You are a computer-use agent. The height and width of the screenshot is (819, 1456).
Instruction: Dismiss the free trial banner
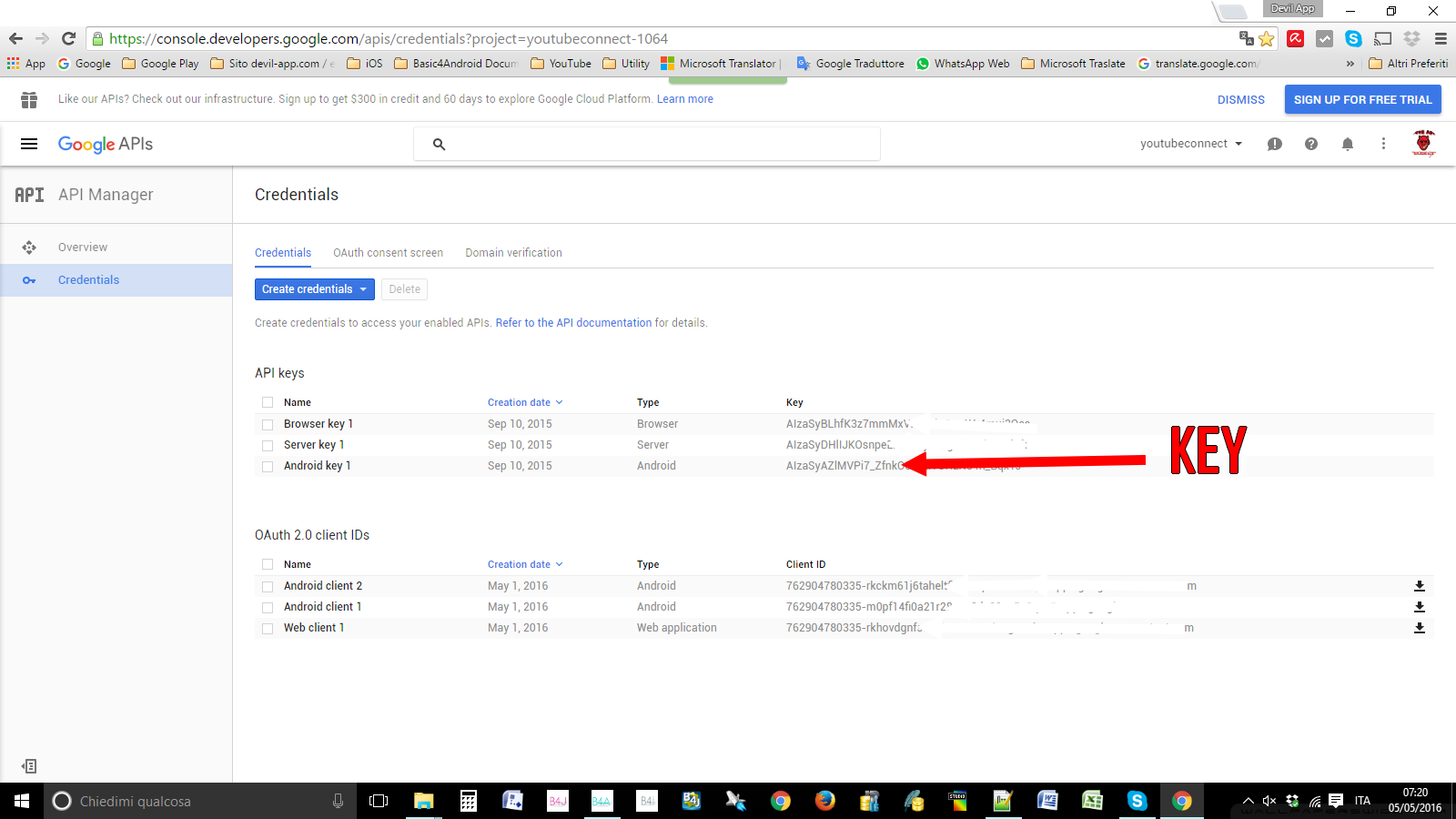(1241, 100)
